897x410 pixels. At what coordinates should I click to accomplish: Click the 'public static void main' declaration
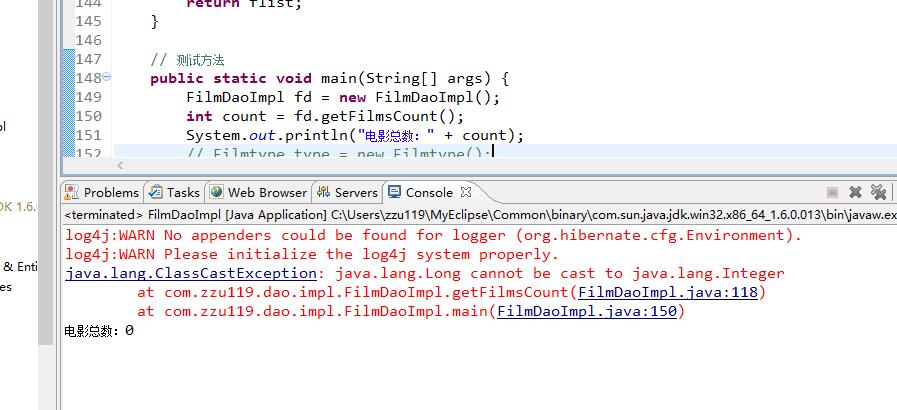[x=330, y=78]
